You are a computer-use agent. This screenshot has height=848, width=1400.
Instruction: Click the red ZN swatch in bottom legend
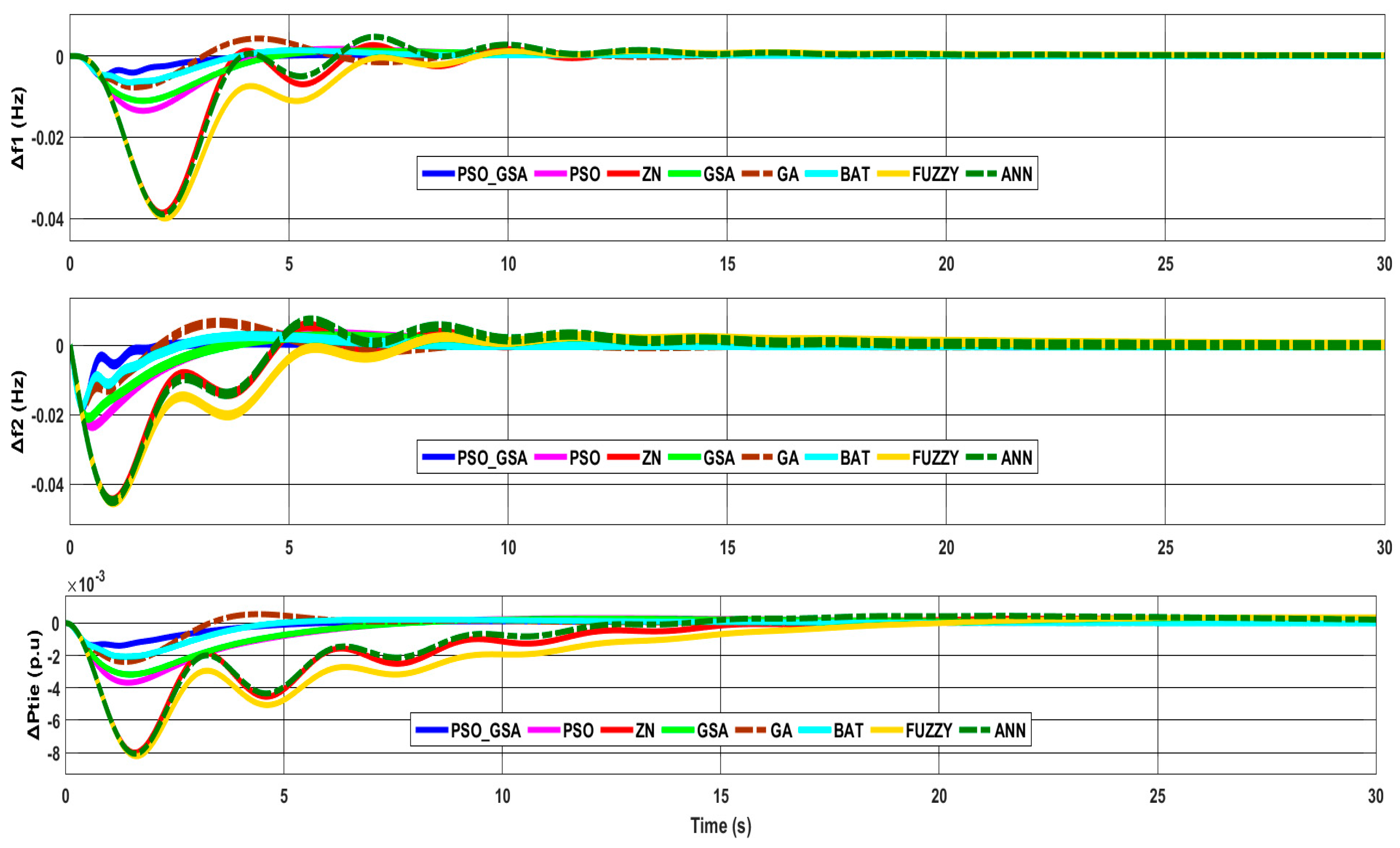(616, 731)
